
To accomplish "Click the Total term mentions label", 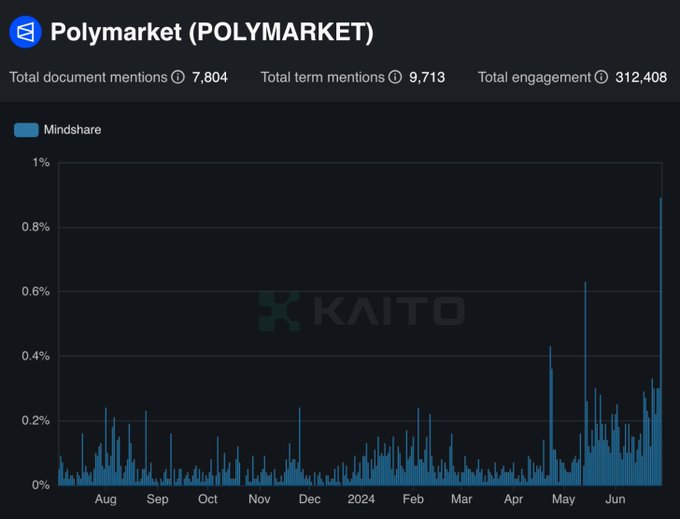I will 323,77.
